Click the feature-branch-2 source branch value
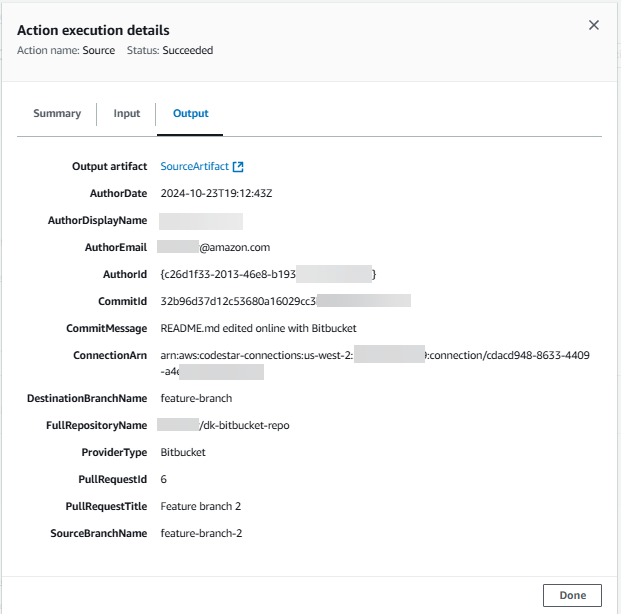The height and width of the screenshot is (614, 621). [x=201, y=533]
